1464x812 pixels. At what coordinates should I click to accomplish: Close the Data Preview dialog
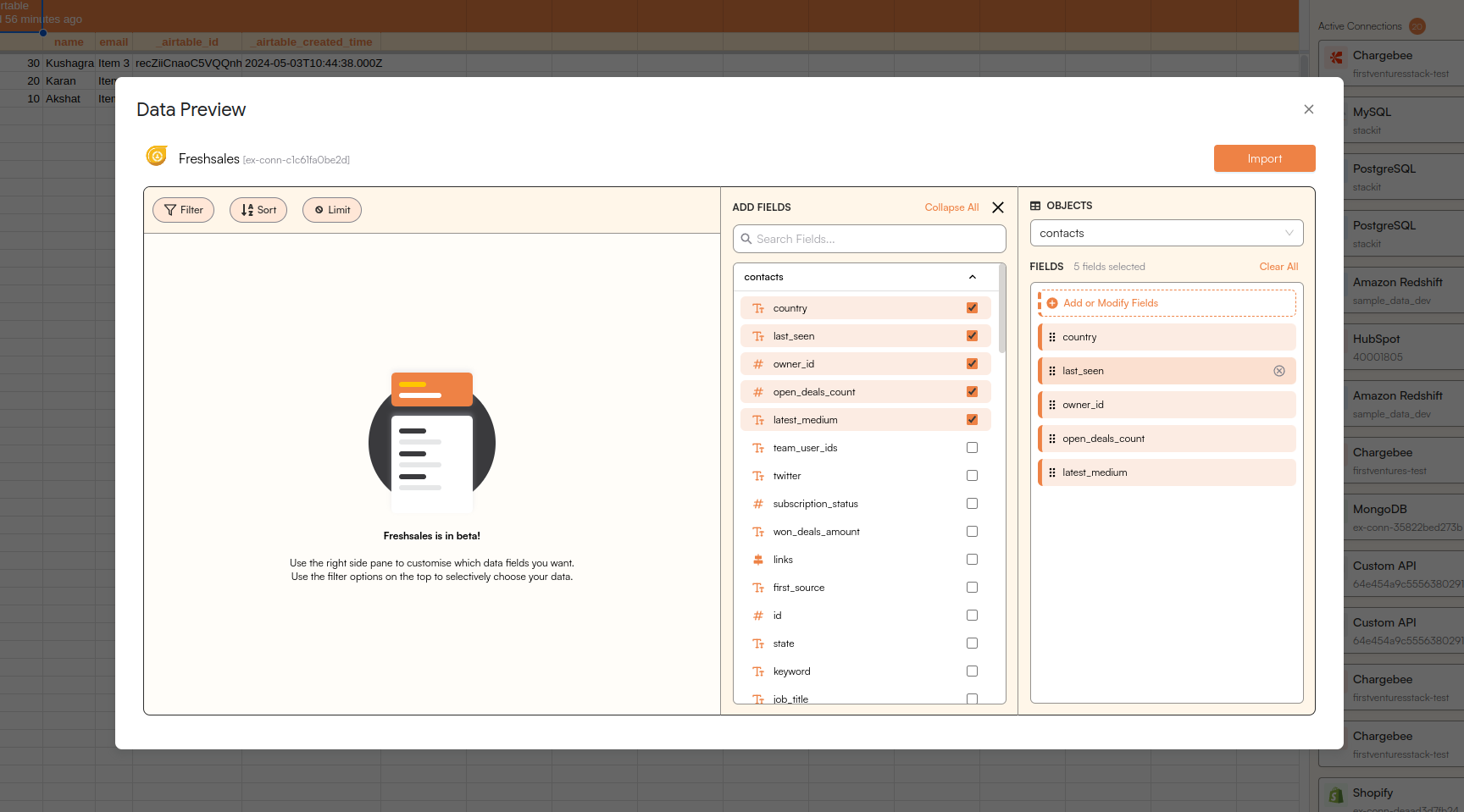(1309, 109)
